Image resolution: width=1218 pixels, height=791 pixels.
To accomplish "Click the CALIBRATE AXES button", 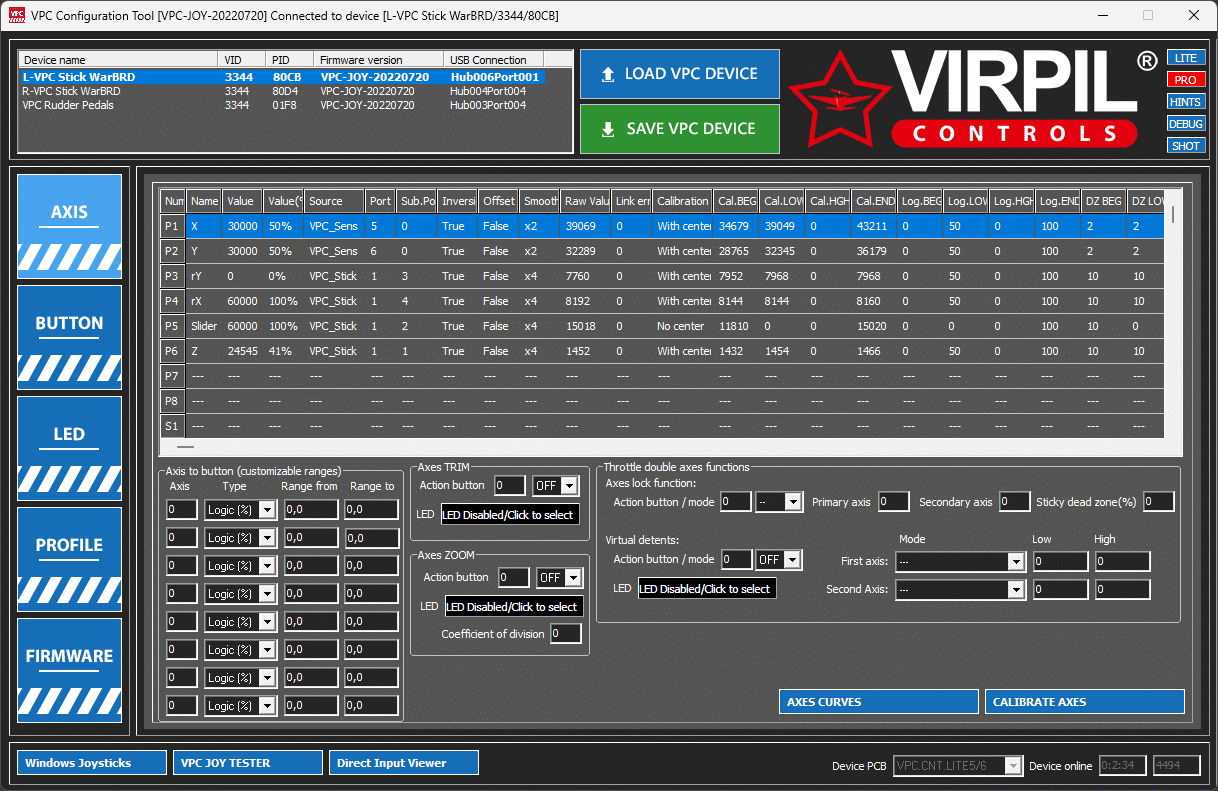I will 1084,702.
